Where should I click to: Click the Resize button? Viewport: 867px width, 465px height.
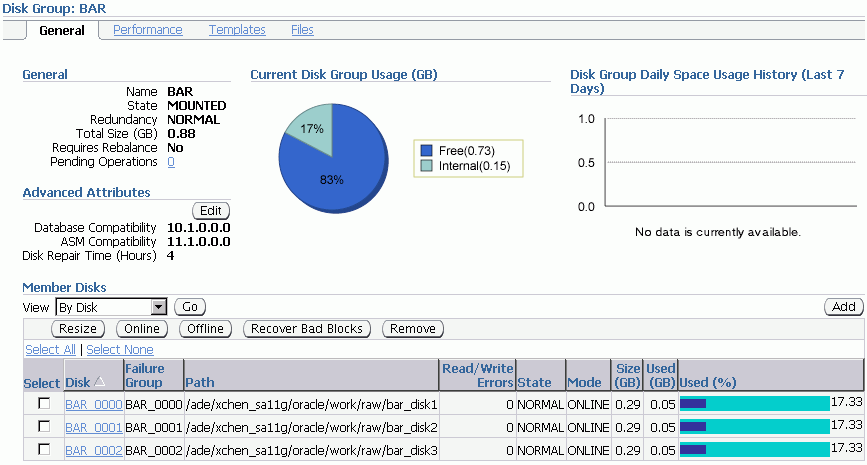[x=78, y=329]
